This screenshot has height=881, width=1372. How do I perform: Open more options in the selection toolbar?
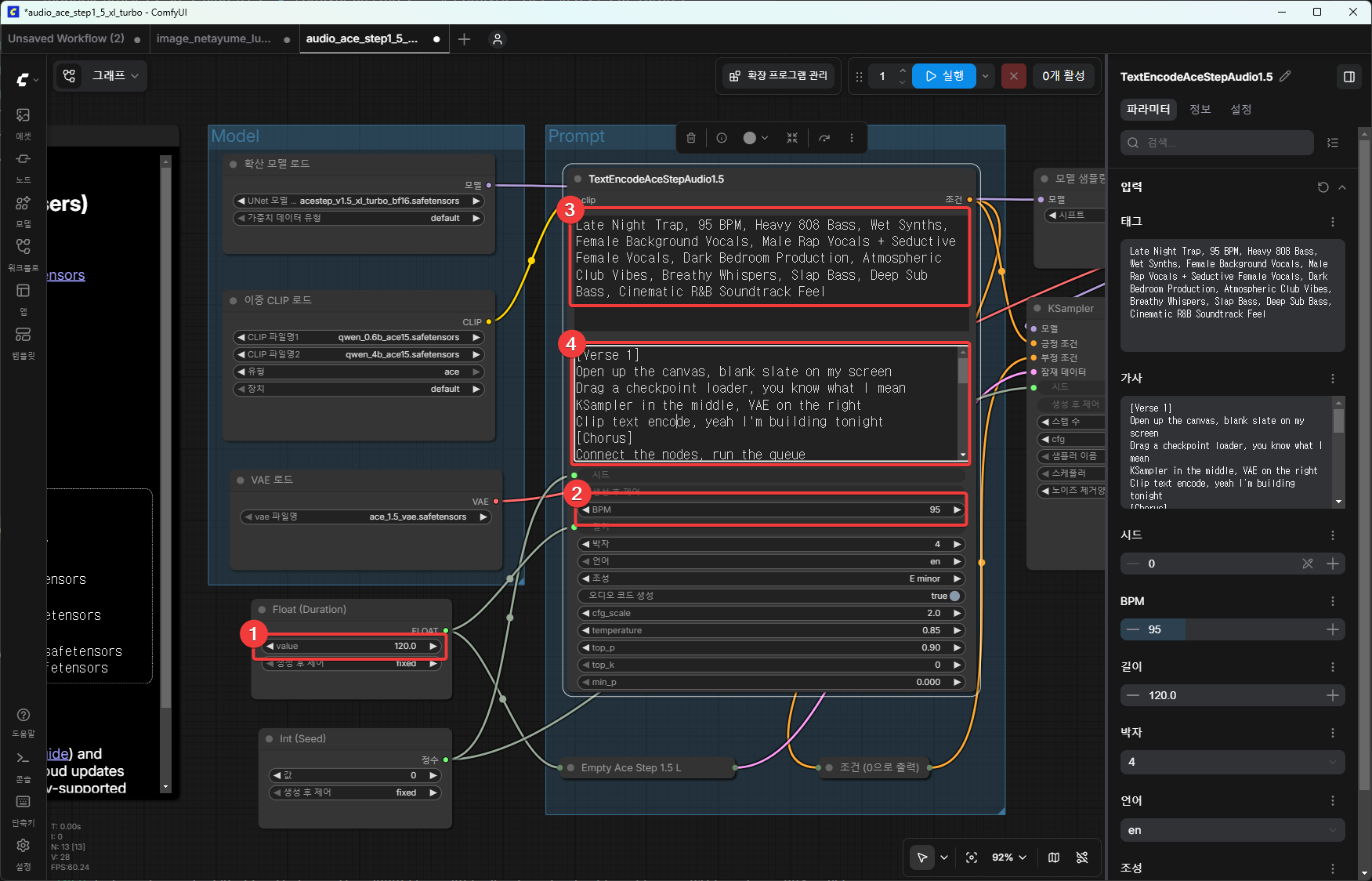coord(852,138)
